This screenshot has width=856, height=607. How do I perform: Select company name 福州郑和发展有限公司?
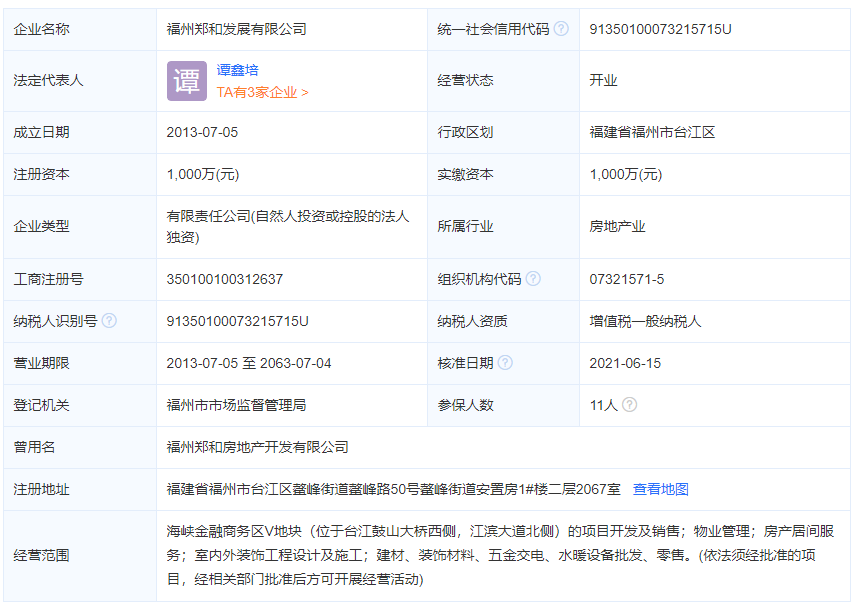pos(236,29)
